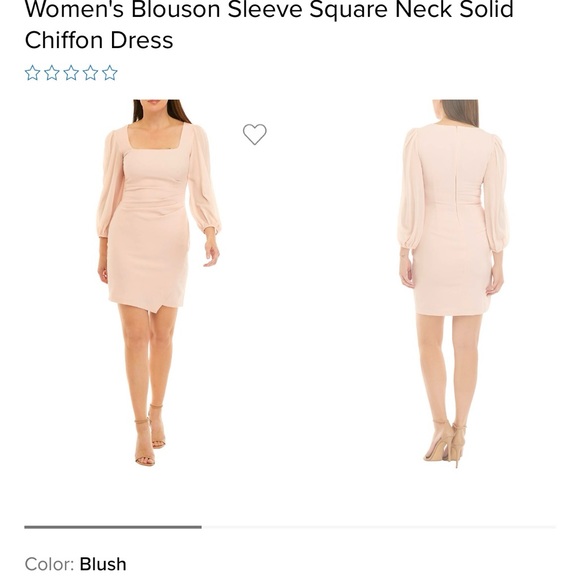
Task: Open the back-view dress photo
Action: click(453, 284)
